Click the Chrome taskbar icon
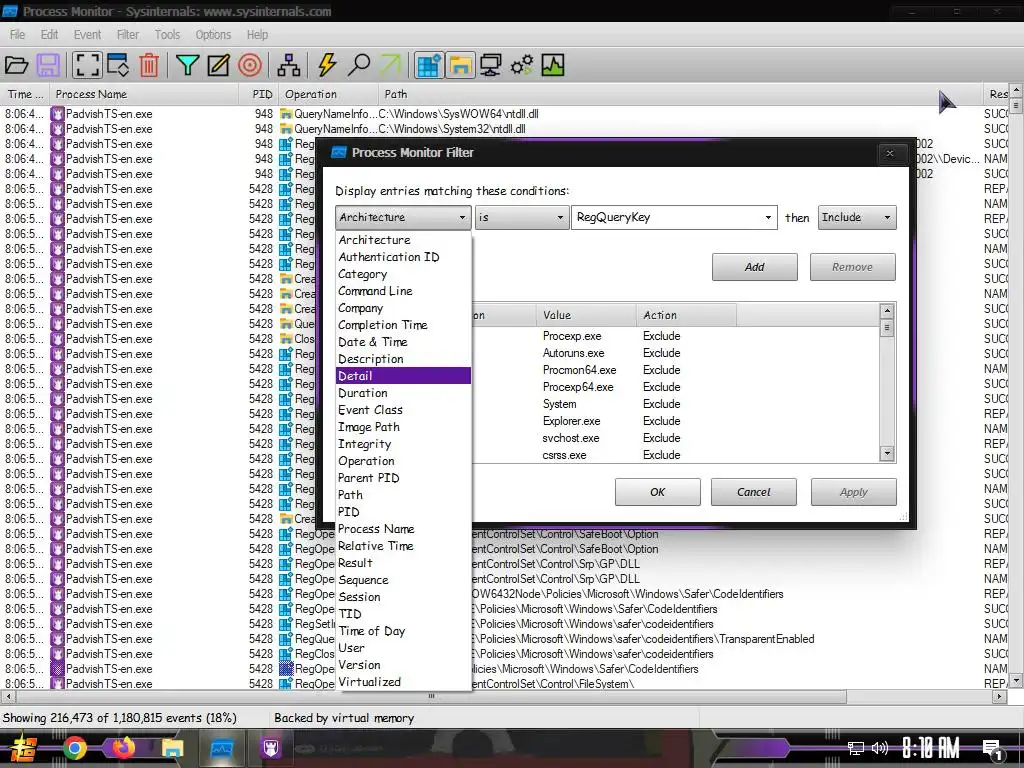Image resolution: width=1024 pixels, height=768 pixels. [x=74, y=748]
